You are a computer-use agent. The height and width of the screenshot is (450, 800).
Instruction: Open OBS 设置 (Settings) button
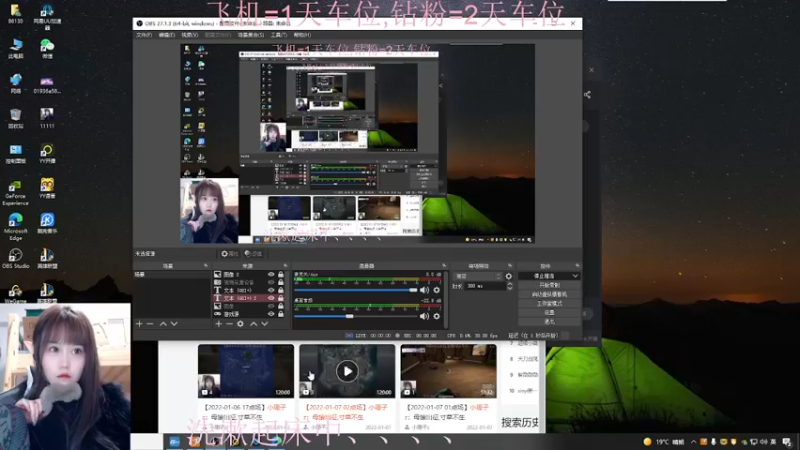click(549, 313)
